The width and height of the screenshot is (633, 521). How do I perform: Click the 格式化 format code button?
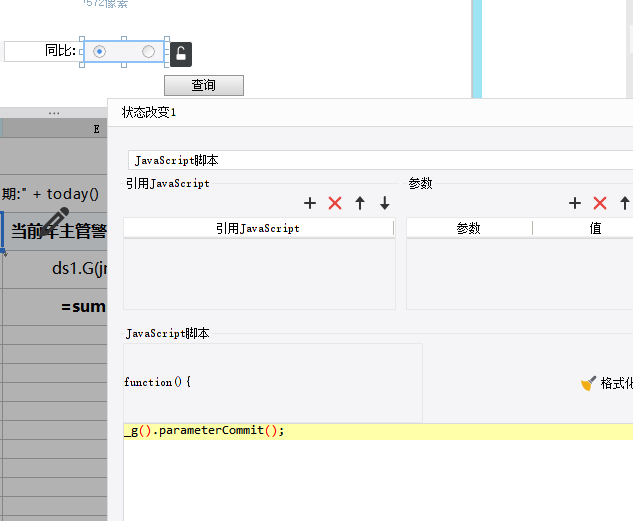click(x=606, y=383)
